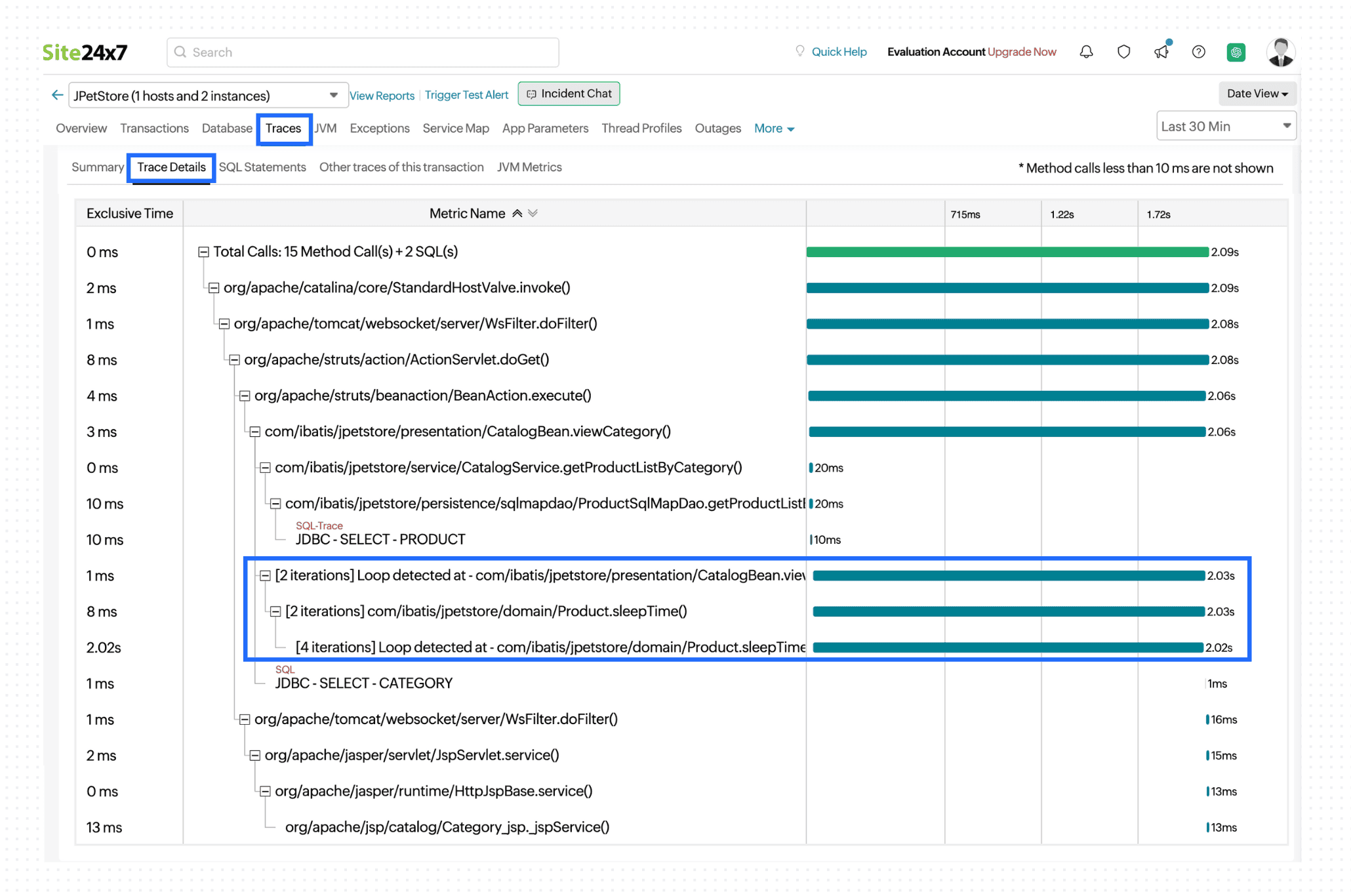Click the help question mark icon
Viewport: 1351px width, 896px height.
[1199, 52]
